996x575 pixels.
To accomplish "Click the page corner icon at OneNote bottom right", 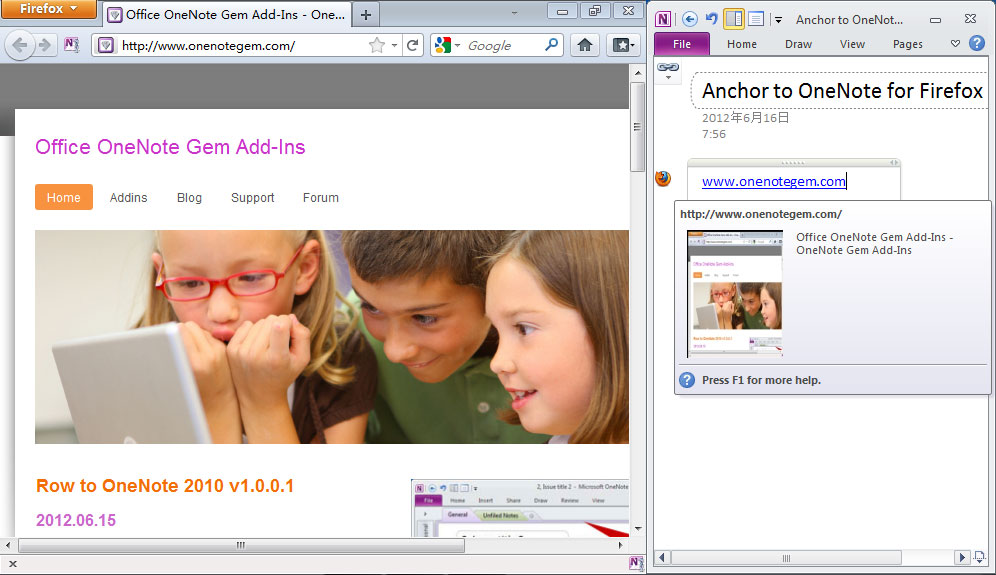I will click(x=979, y=557).
